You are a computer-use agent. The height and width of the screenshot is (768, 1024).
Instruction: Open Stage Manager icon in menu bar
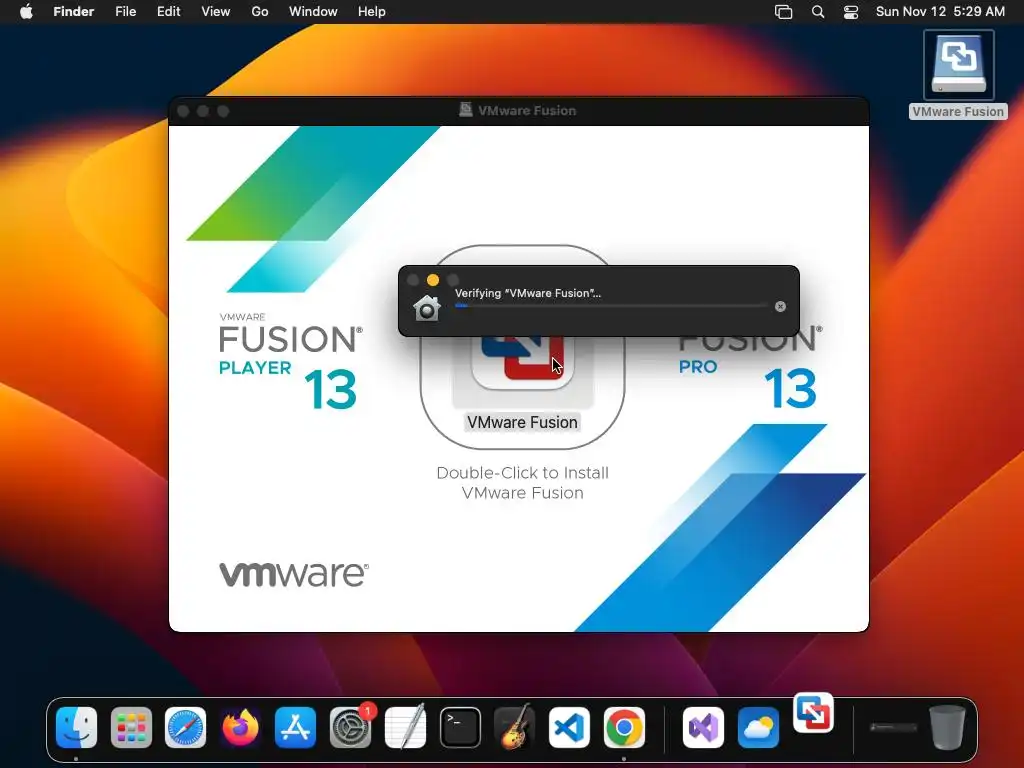[783, 12]
